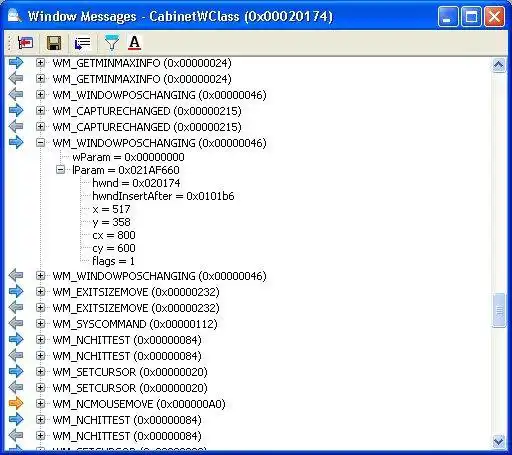Click gray arrow beside WM_SYSCOMMAND
Screen dimensions: 512x455
coord(16,323)
